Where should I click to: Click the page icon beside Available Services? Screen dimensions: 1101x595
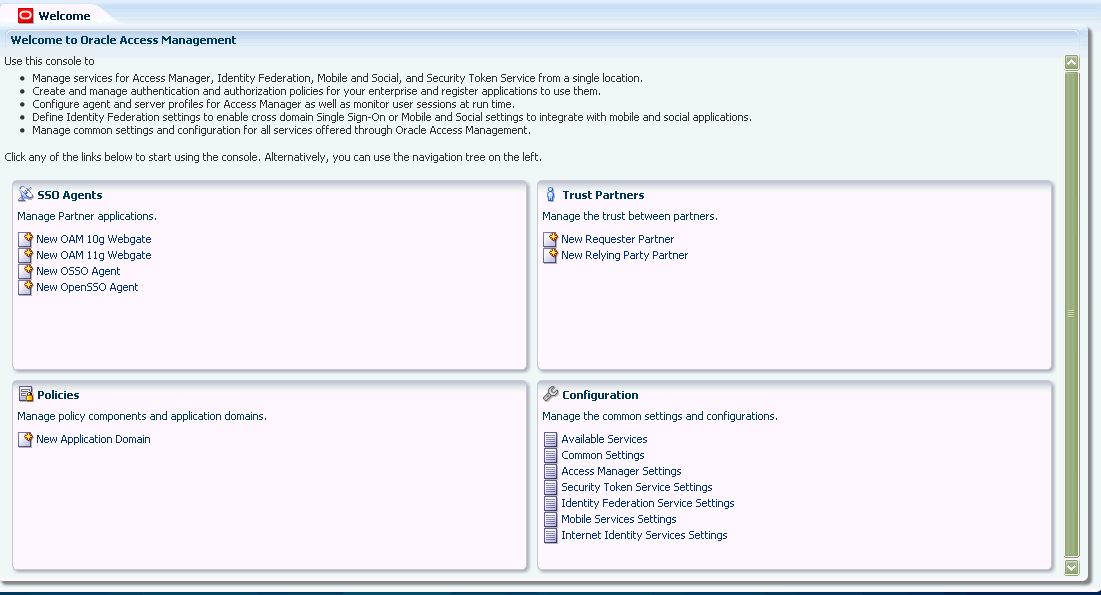pyautogui.click(x=550, y=440)
